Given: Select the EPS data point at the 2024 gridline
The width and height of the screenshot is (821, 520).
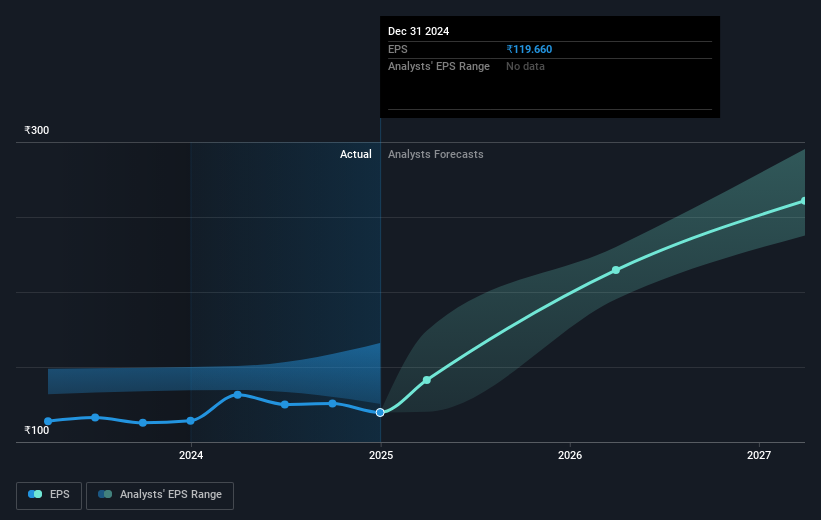Looking at the screenshot, I should pos(191,421).
